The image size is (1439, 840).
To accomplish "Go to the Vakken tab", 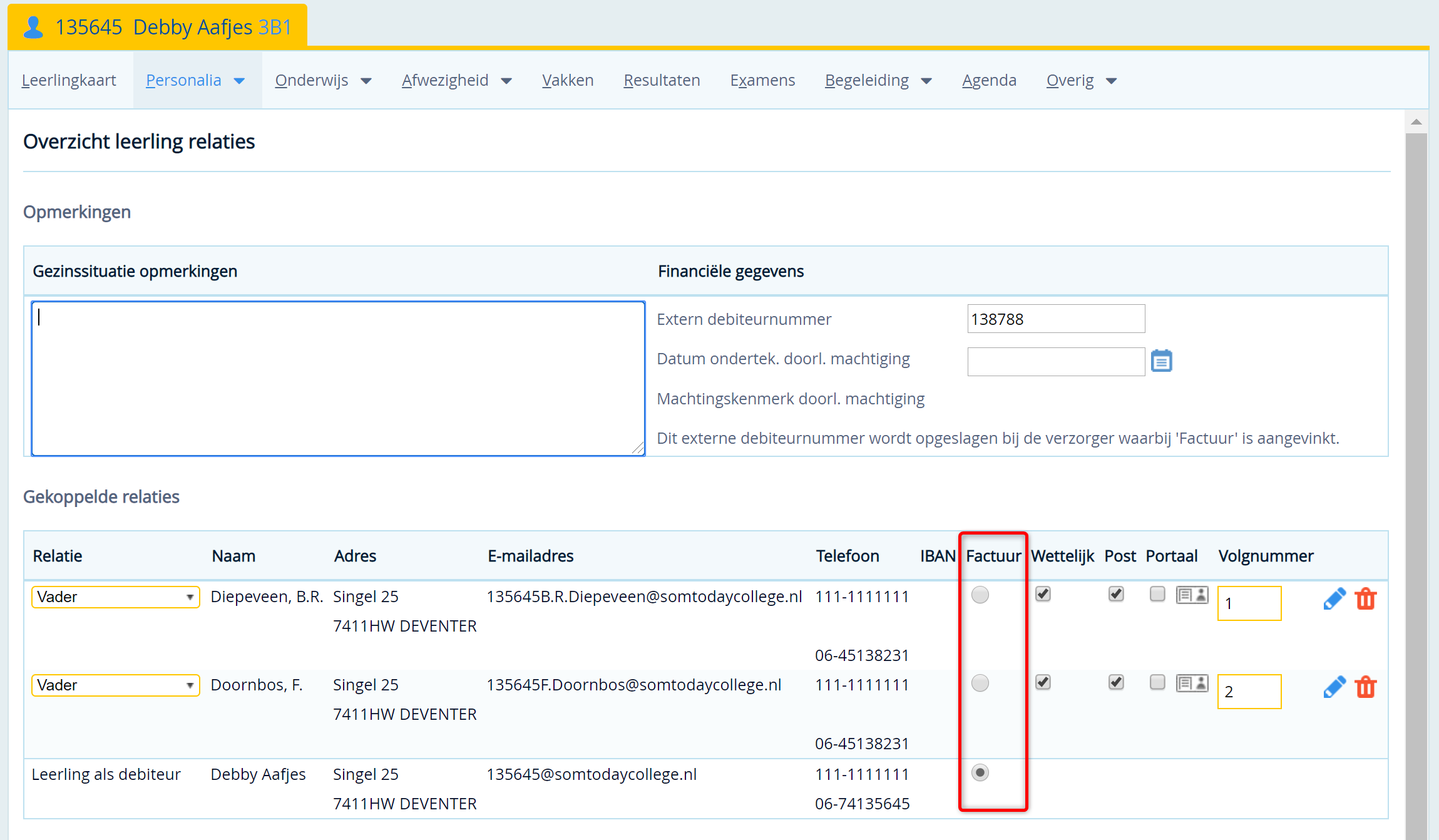I will click(568, 80).
